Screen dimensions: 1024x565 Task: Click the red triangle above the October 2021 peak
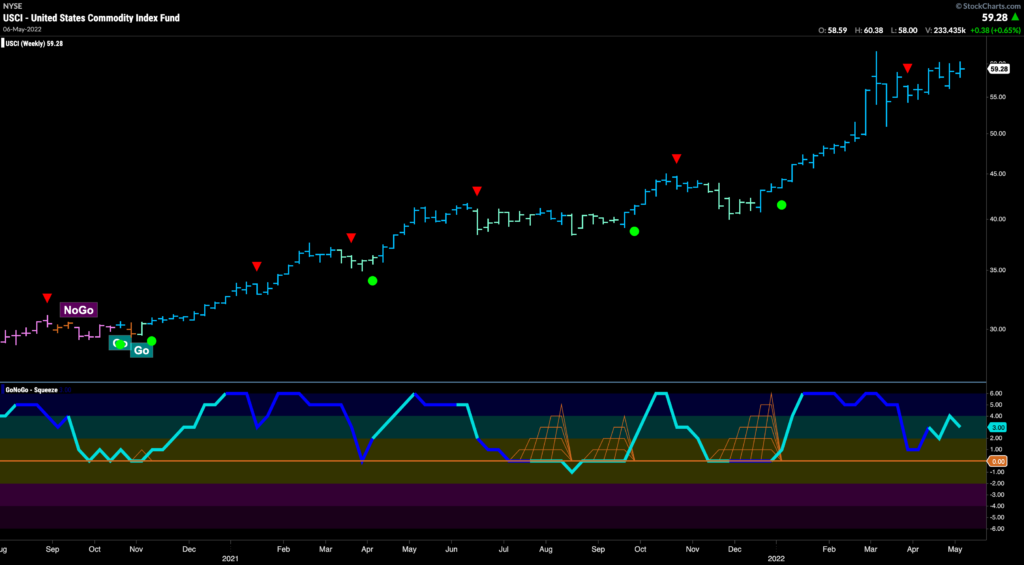pos(677,159)
